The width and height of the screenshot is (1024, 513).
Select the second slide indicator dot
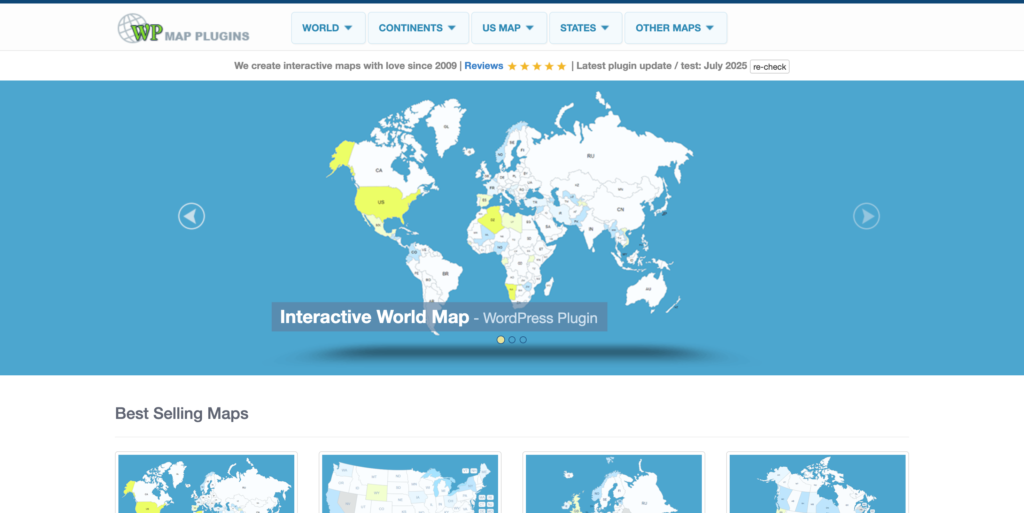512,340
